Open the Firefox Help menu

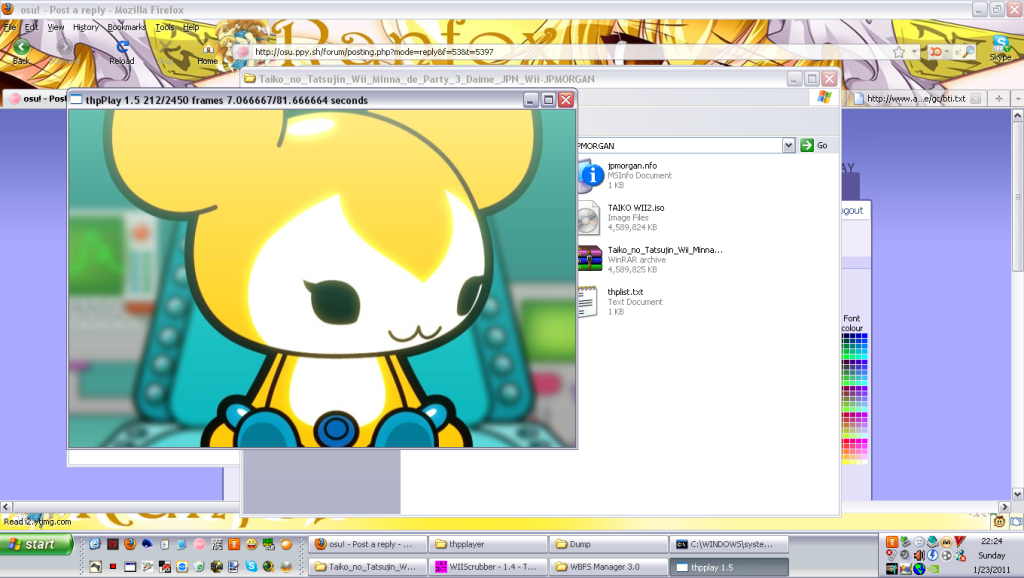click(191, 27)
